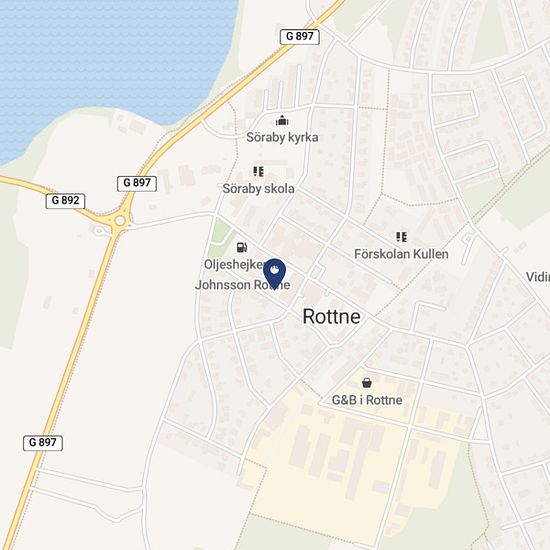The width and height of the screenshot is (550, 550).
Task: Open the G&B i Rottne label
Action: (367, 400)
